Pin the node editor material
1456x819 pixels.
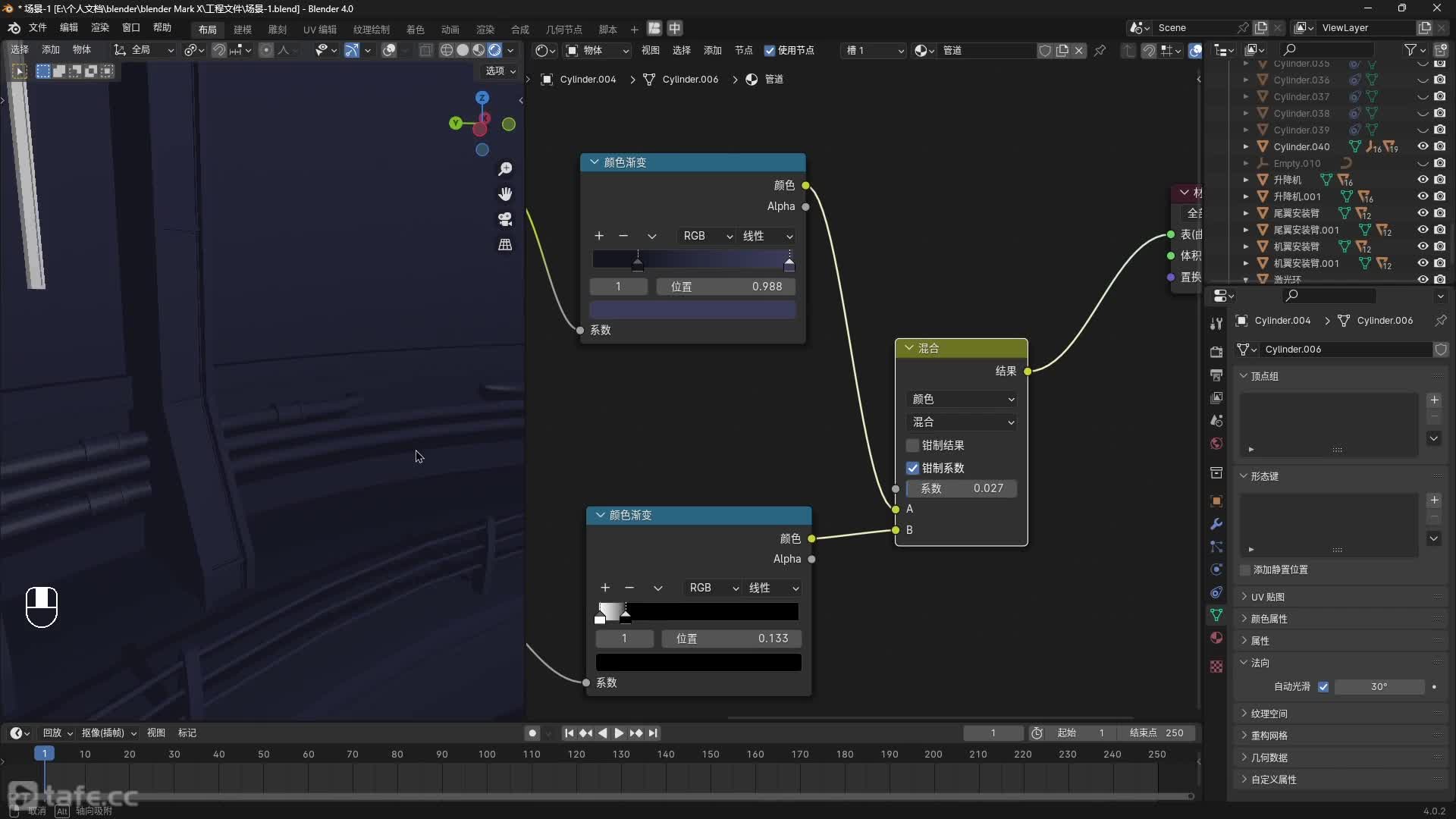coord(1100,50)
